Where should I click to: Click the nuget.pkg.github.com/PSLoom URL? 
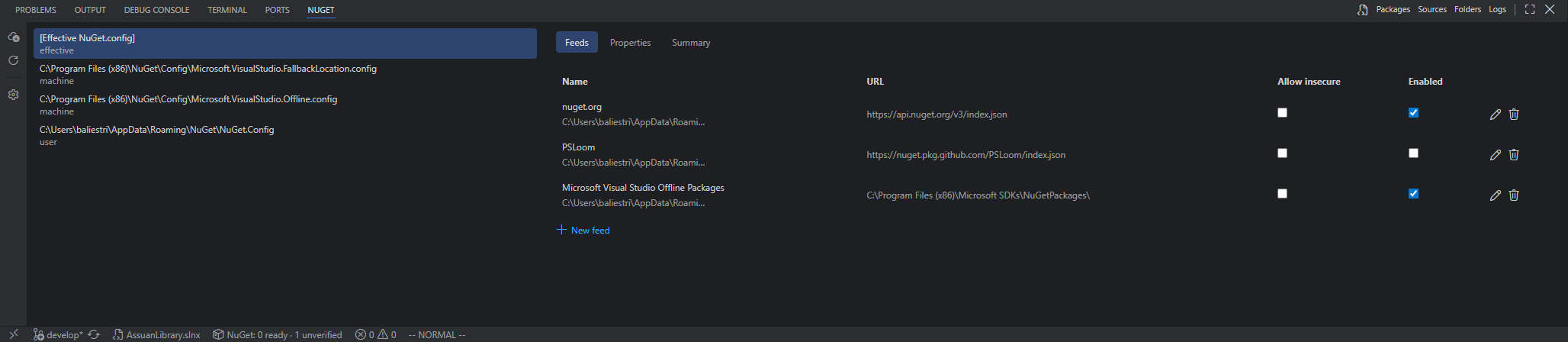[966, 155]
